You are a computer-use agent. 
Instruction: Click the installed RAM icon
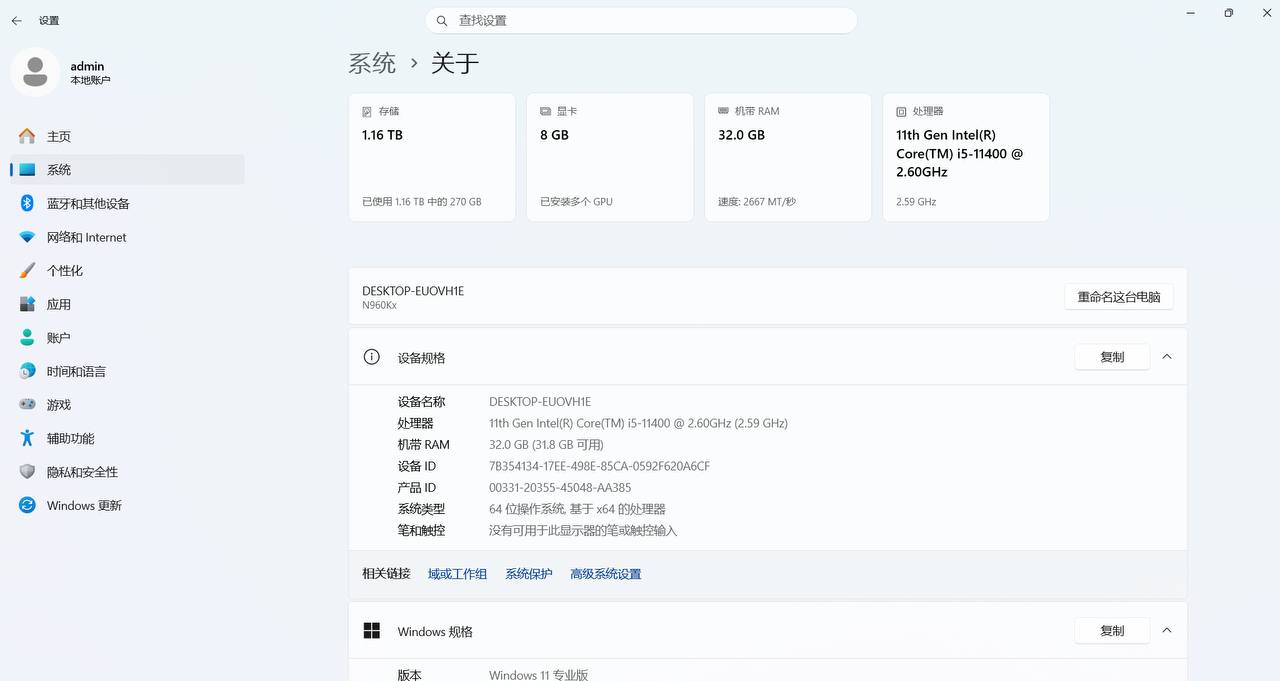(723, 111)
